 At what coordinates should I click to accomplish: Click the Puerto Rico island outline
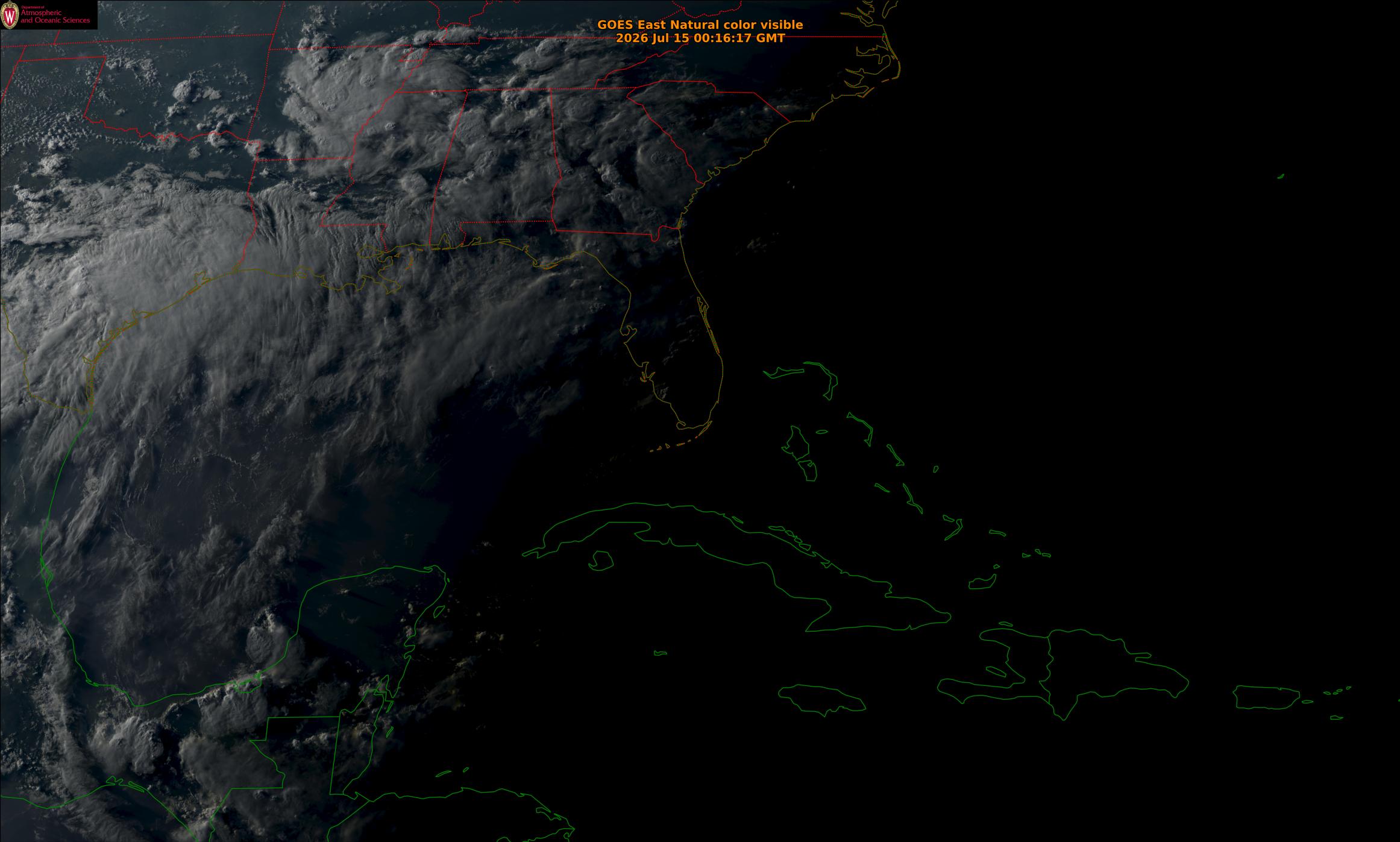pos(1267,697)
